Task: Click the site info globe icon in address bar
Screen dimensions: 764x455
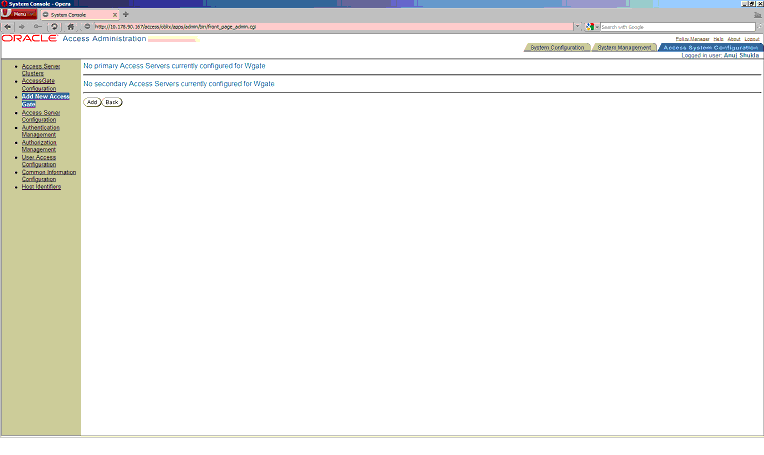Action: point(87,27)
